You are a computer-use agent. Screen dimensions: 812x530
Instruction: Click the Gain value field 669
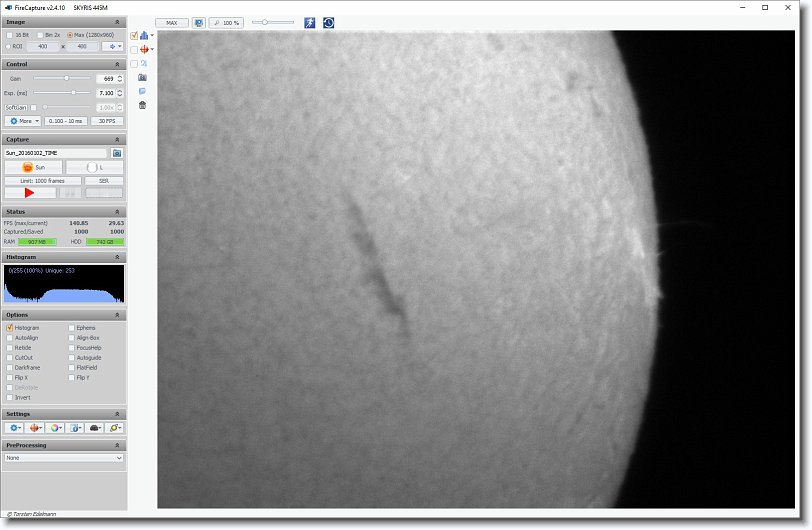point(106,79)
